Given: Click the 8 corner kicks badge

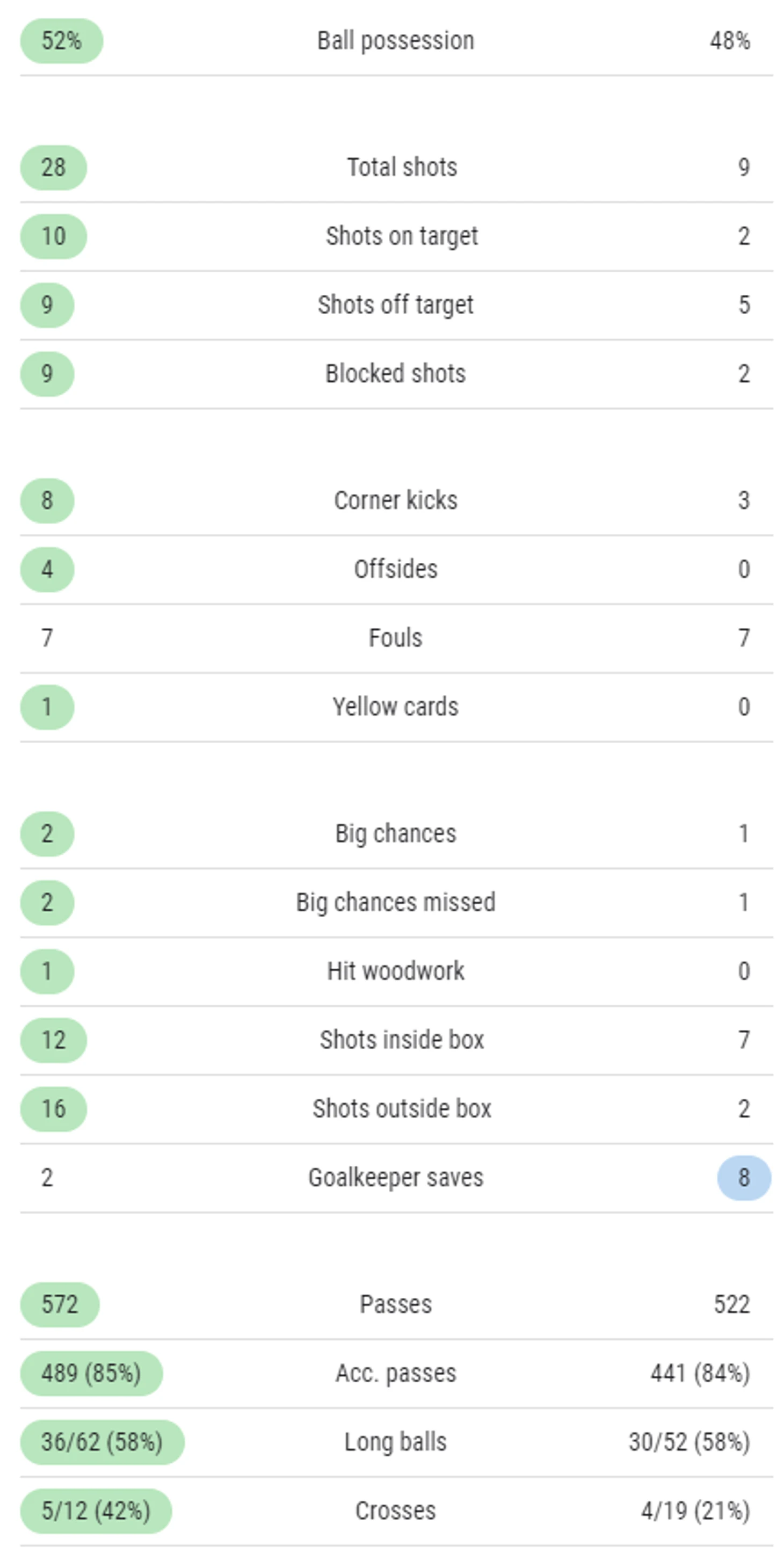Looking at the screenshot, I should [47, 500].
